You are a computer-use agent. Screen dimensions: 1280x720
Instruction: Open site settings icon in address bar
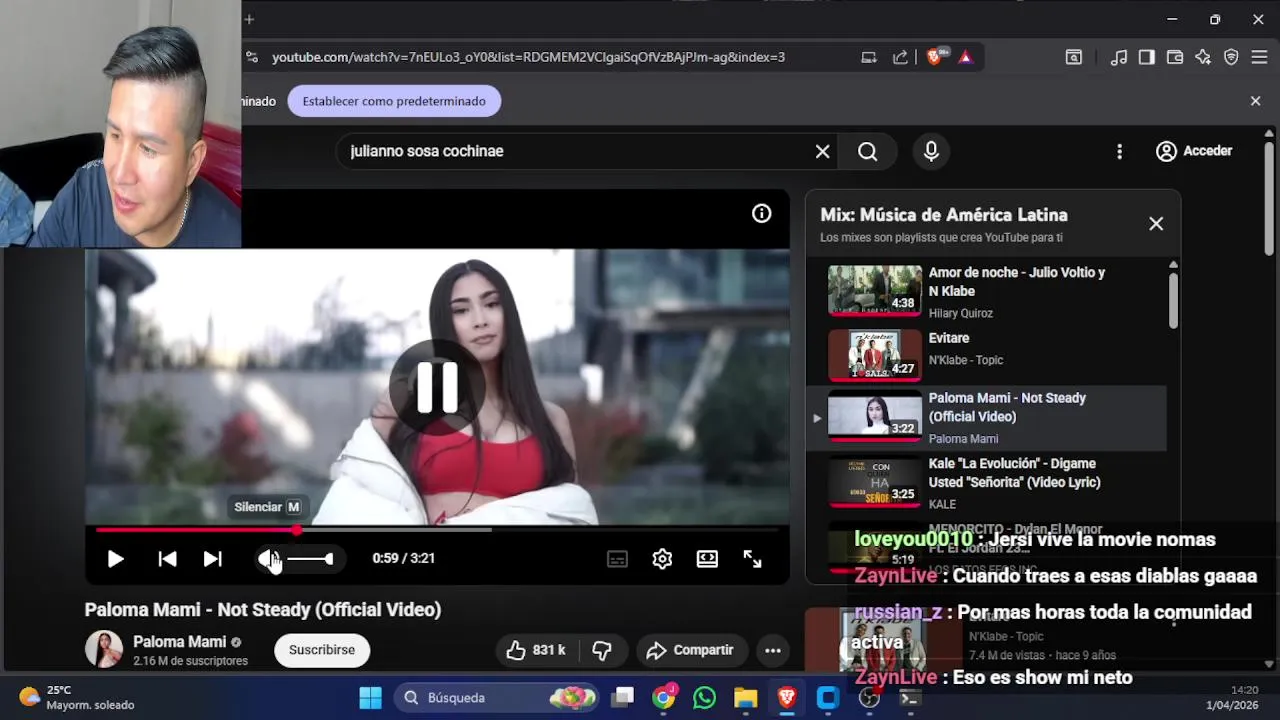tap(252, 57)
